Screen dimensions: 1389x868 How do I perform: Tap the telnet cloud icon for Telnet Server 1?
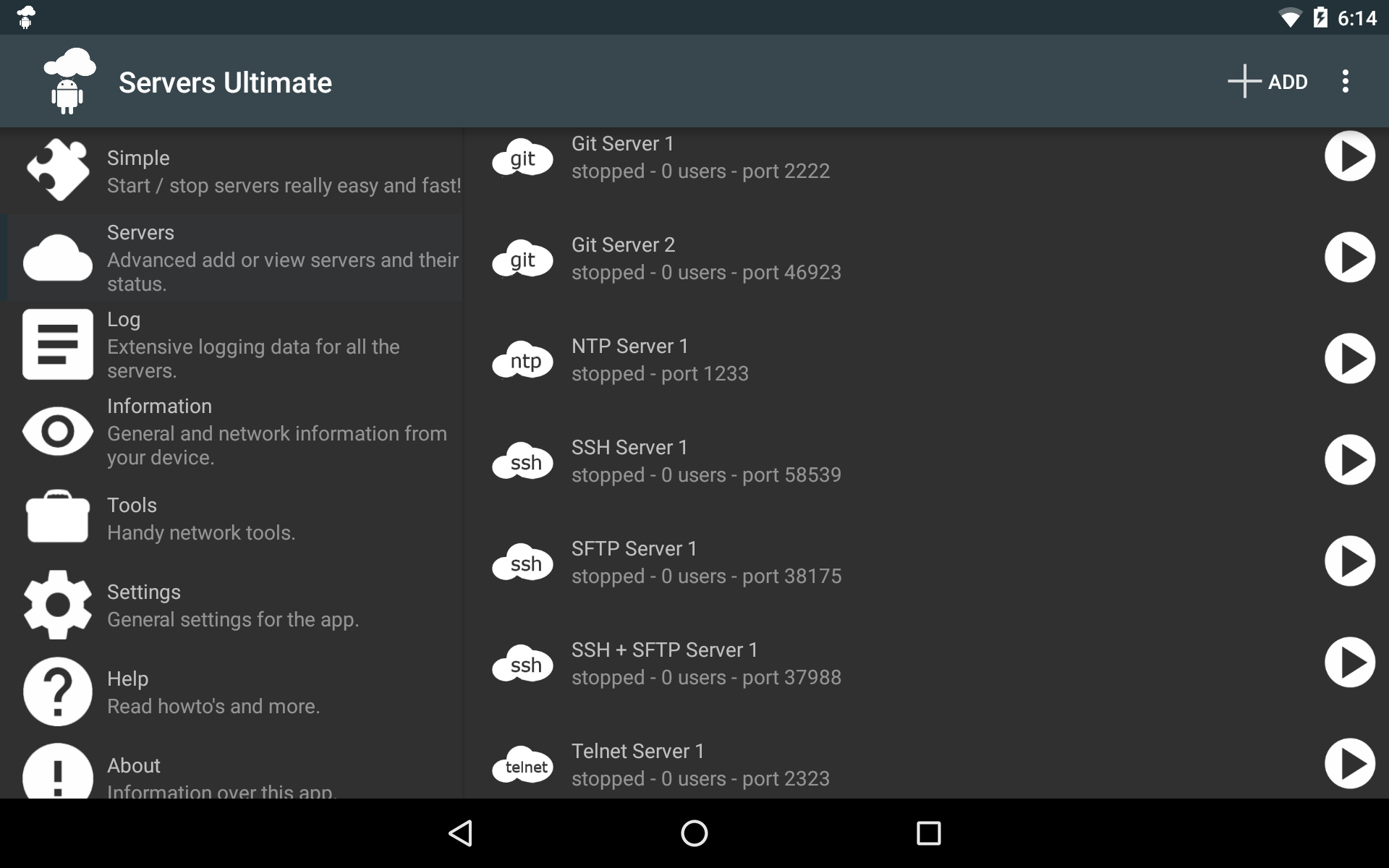tap(522, 765)
